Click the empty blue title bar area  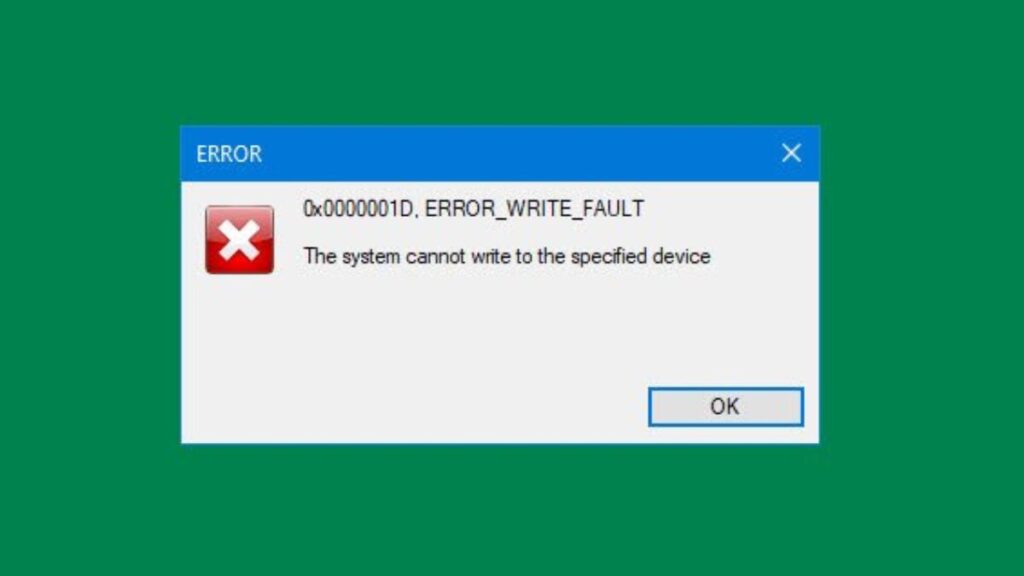tap(516, 153)
